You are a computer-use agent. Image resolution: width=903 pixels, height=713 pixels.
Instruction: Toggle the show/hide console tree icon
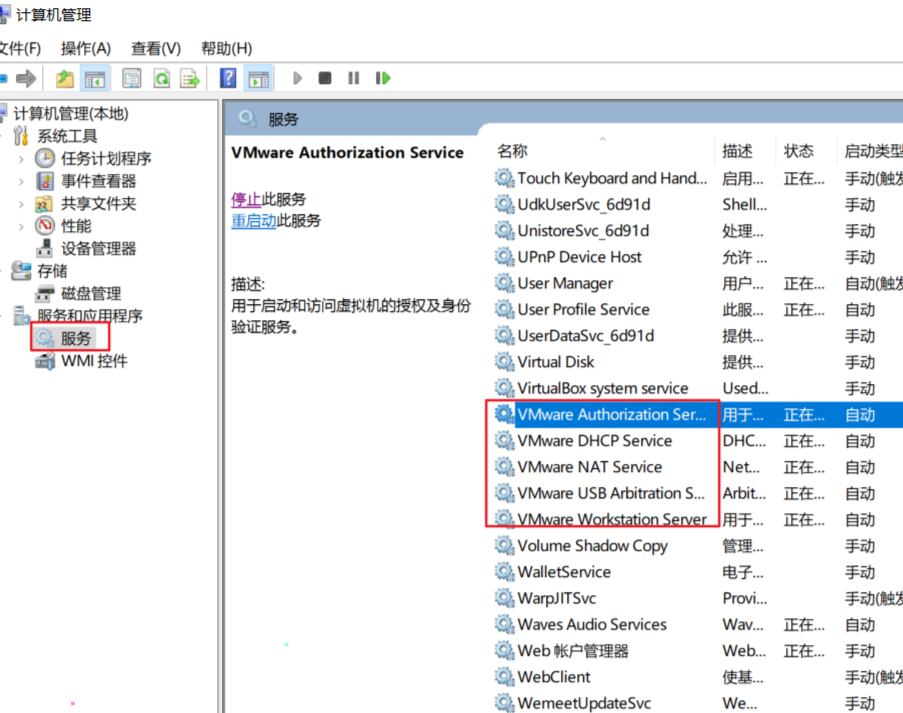click(95, 78)
